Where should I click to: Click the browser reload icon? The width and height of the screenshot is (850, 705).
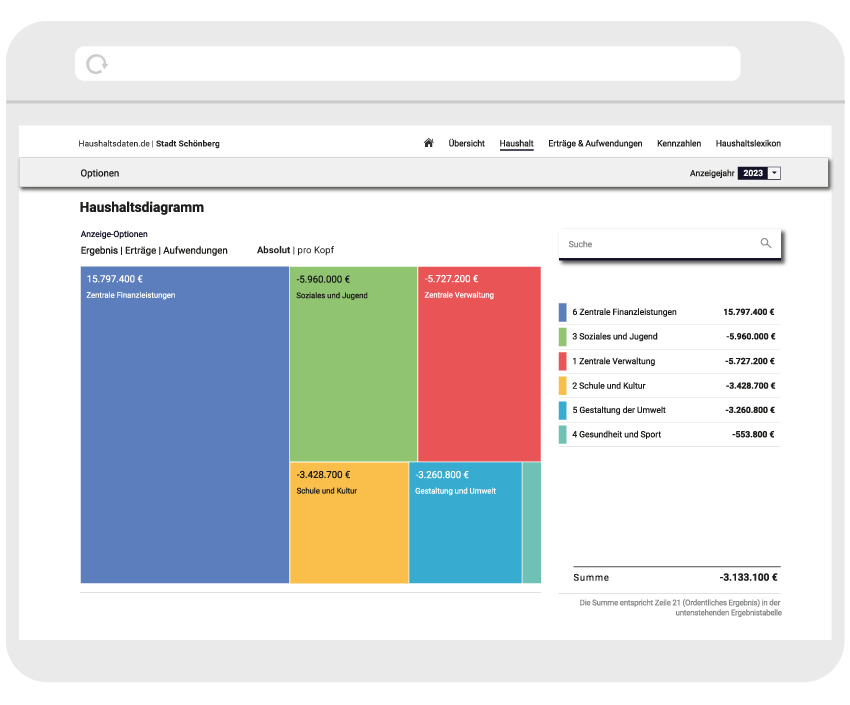point(97,64)
